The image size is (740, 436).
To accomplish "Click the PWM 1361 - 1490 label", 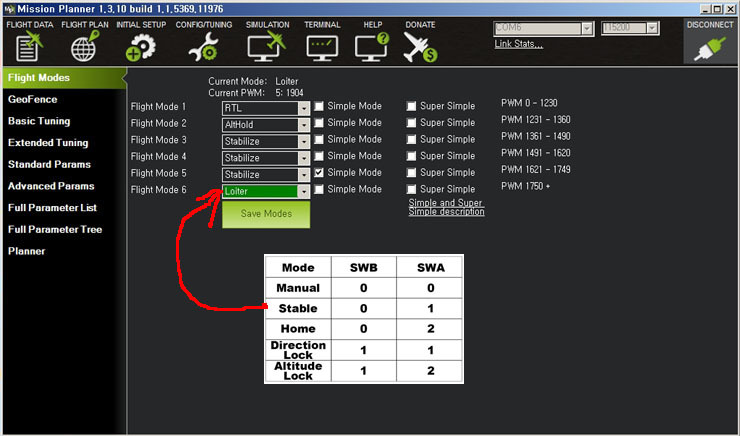I will pos(536,136).
